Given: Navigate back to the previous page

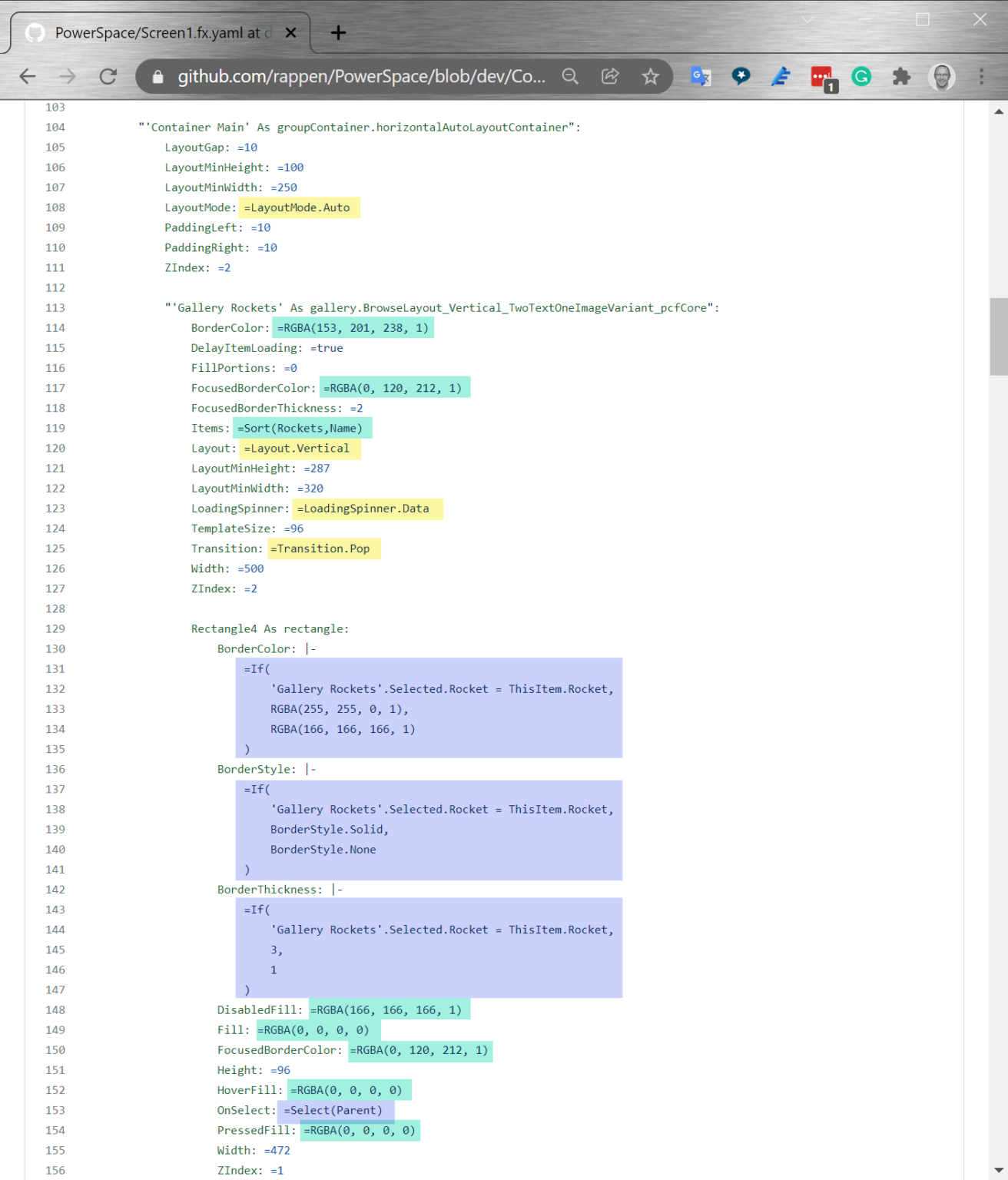Looking at the screenshot, I should 27,76.
